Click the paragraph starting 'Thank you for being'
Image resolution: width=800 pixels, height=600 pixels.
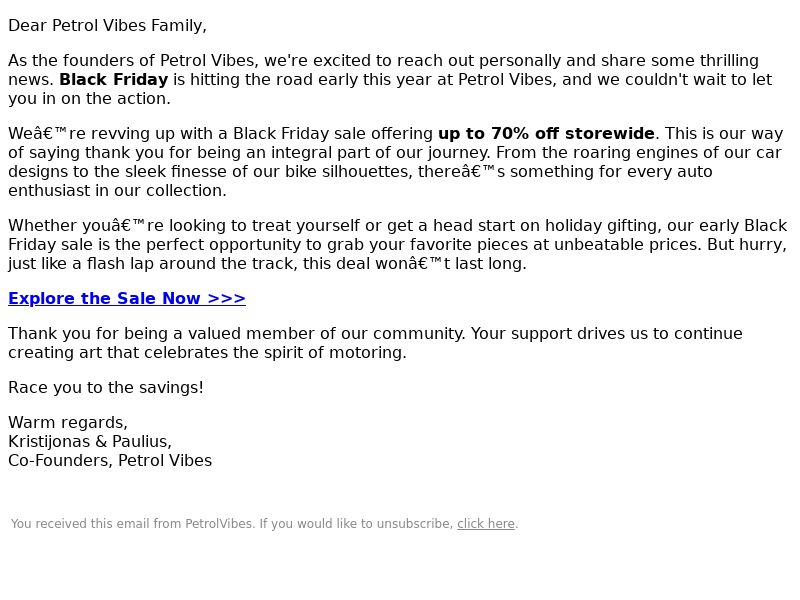tap(376, 343)
